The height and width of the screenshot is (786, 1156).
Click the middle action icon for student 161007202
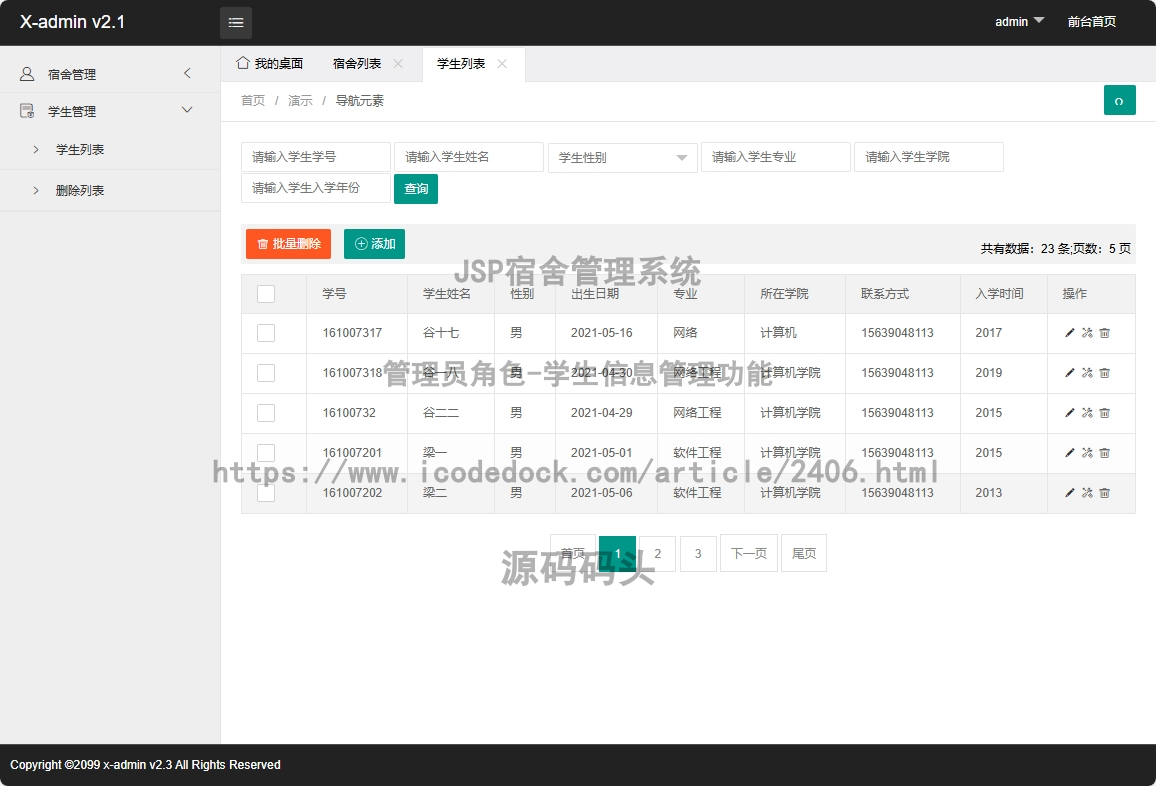1087,493
